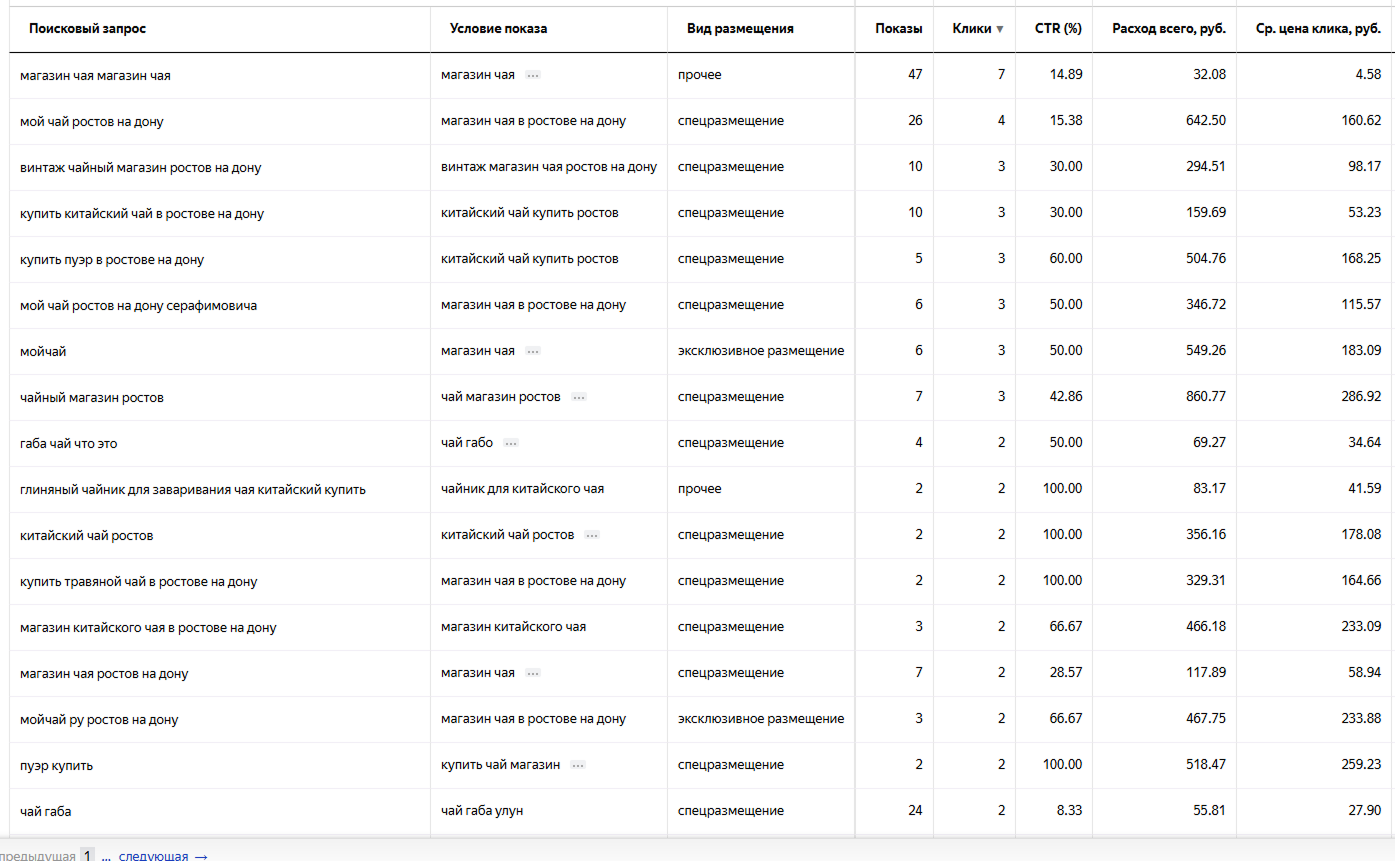This screenshot has height=861, width=1395.
Task: Sort by Ср. цена клика header
Action: point(1318,29)
